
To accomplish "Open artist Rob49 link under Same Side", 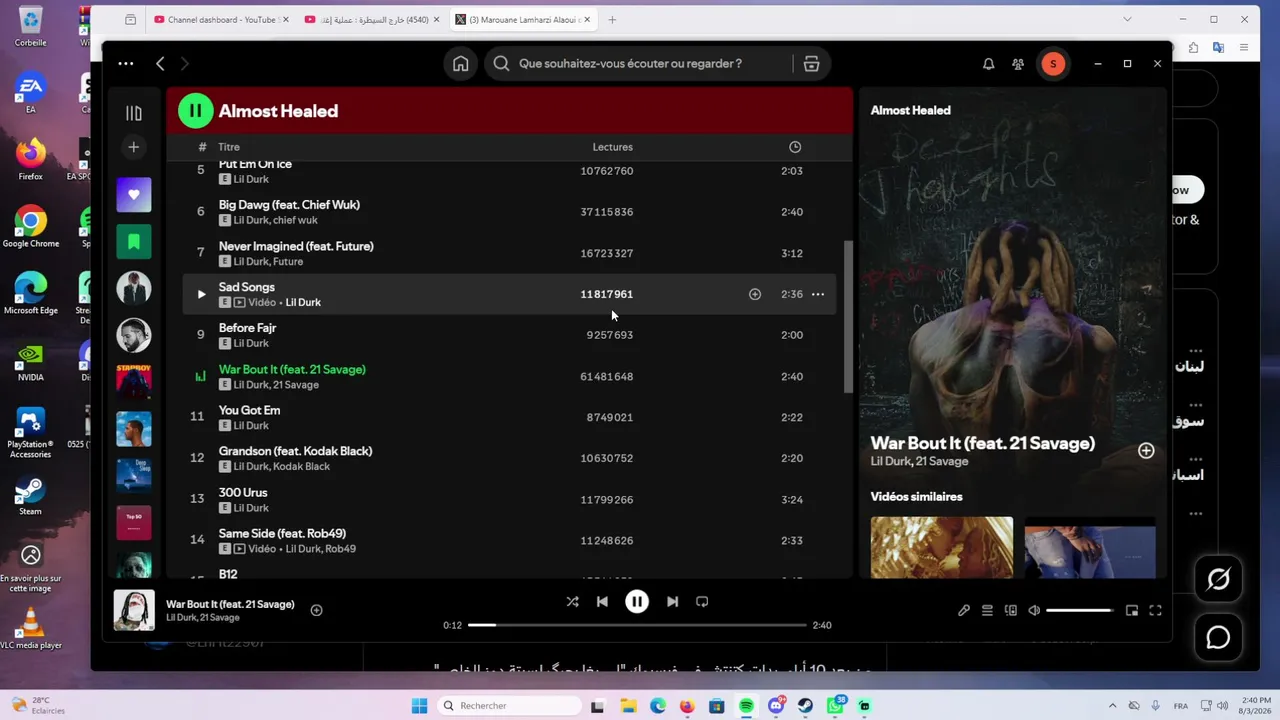I will coord(340,549).
